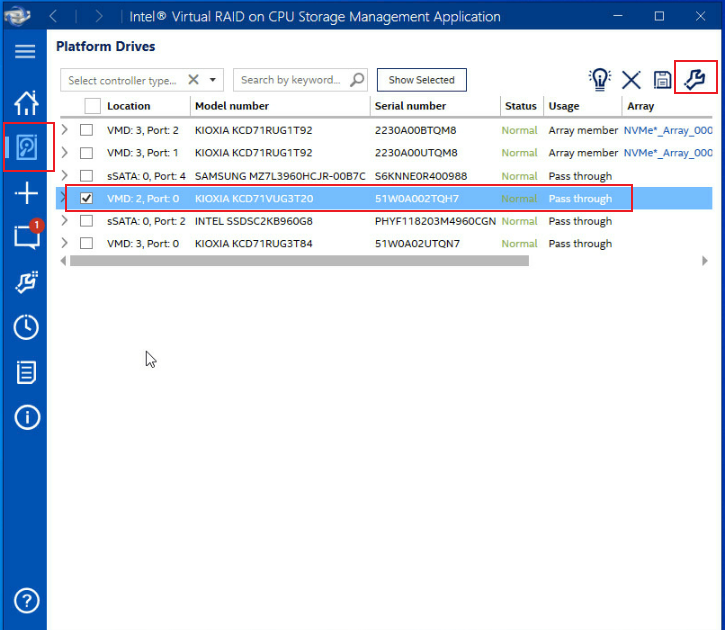Expand the VMD: 3, Port: 2 row

click(65, 130)
